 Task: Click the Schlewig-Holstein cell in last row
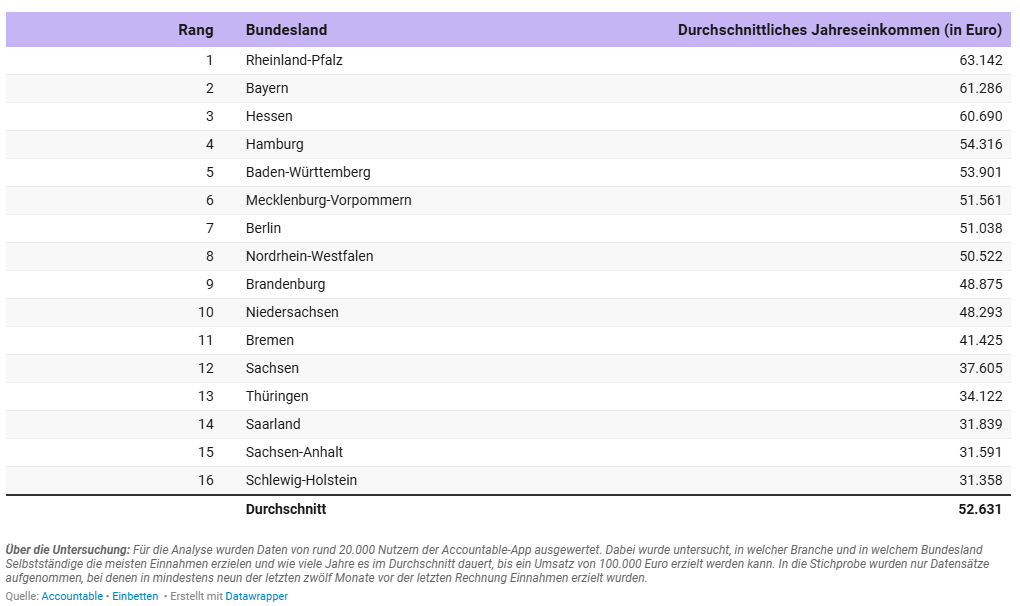301,480
